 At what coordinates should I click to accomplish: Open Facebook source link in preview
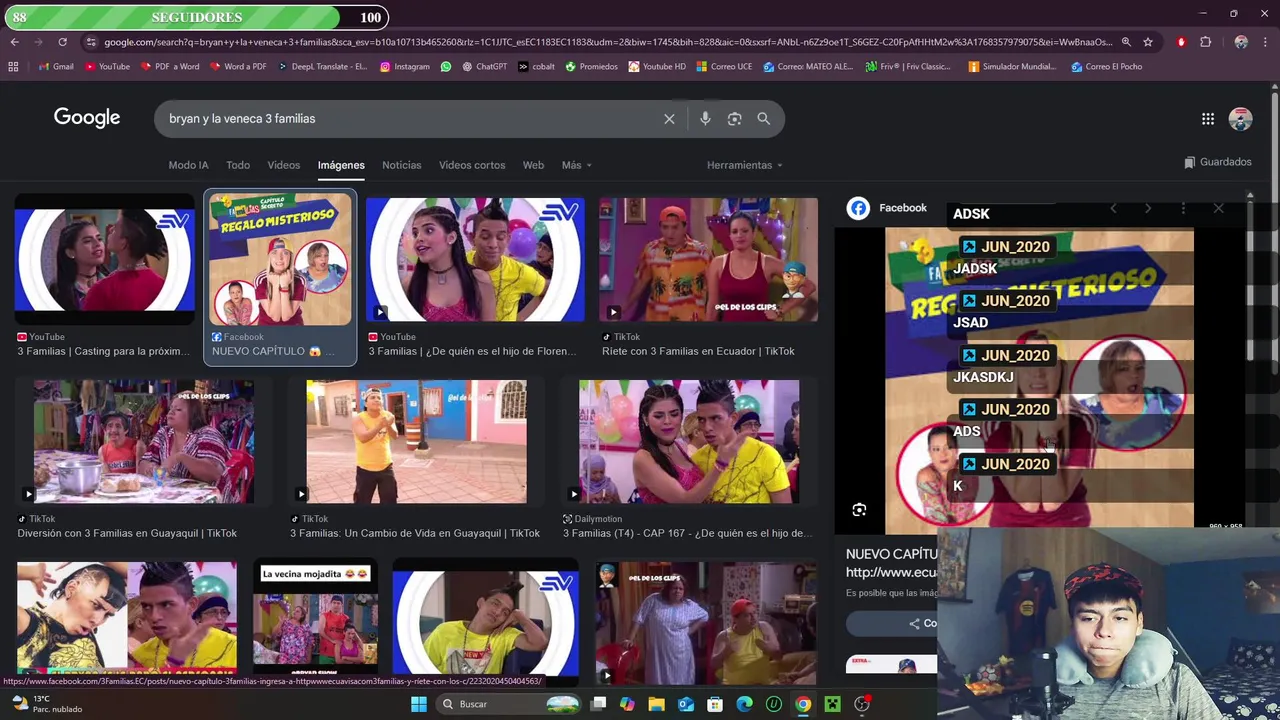(x=887, y=208)
